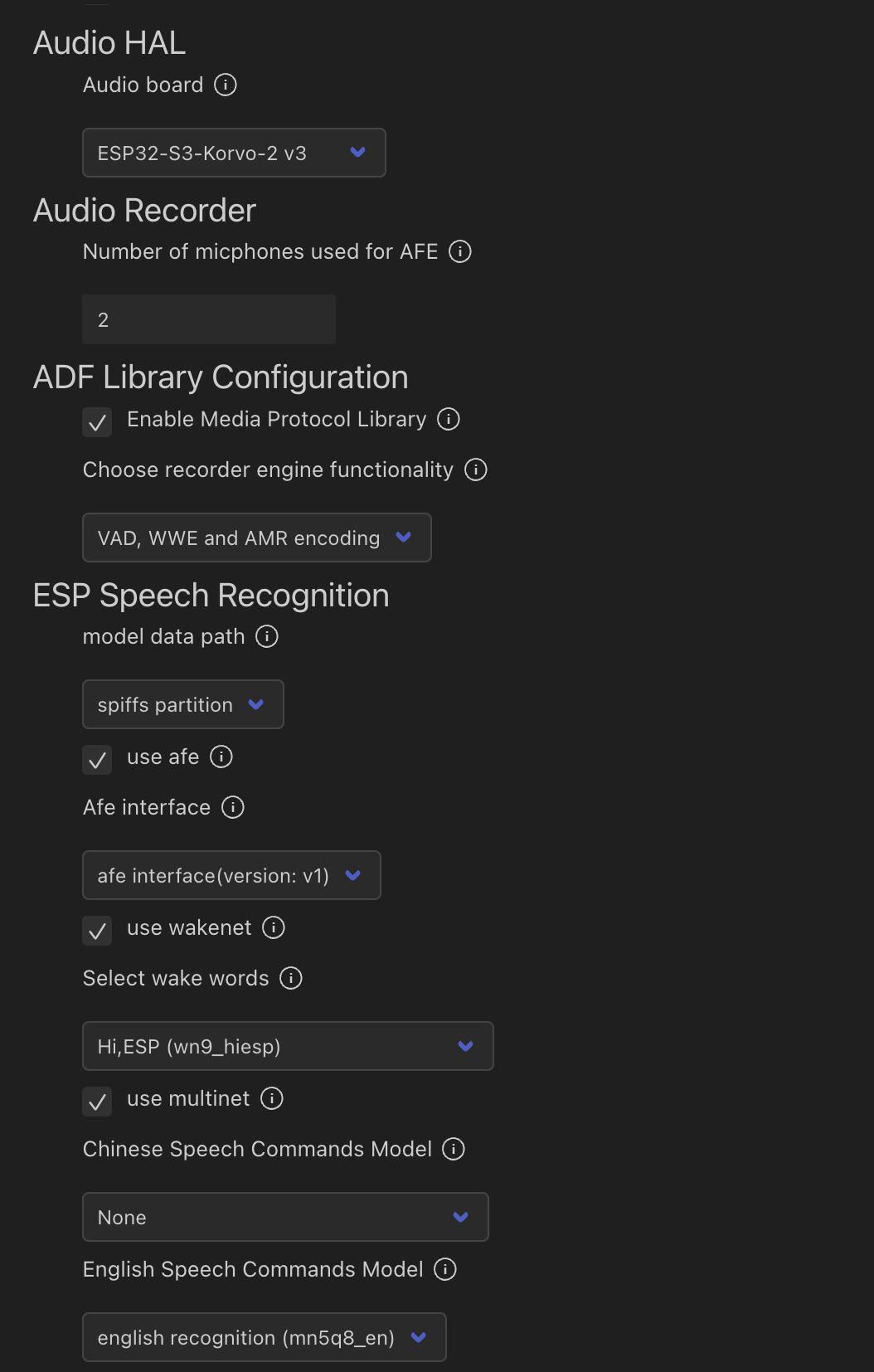Uncheck the use wakenet checkbox
The width and height of the screenshot is (874, 1372).
click(x=97, y=931)
